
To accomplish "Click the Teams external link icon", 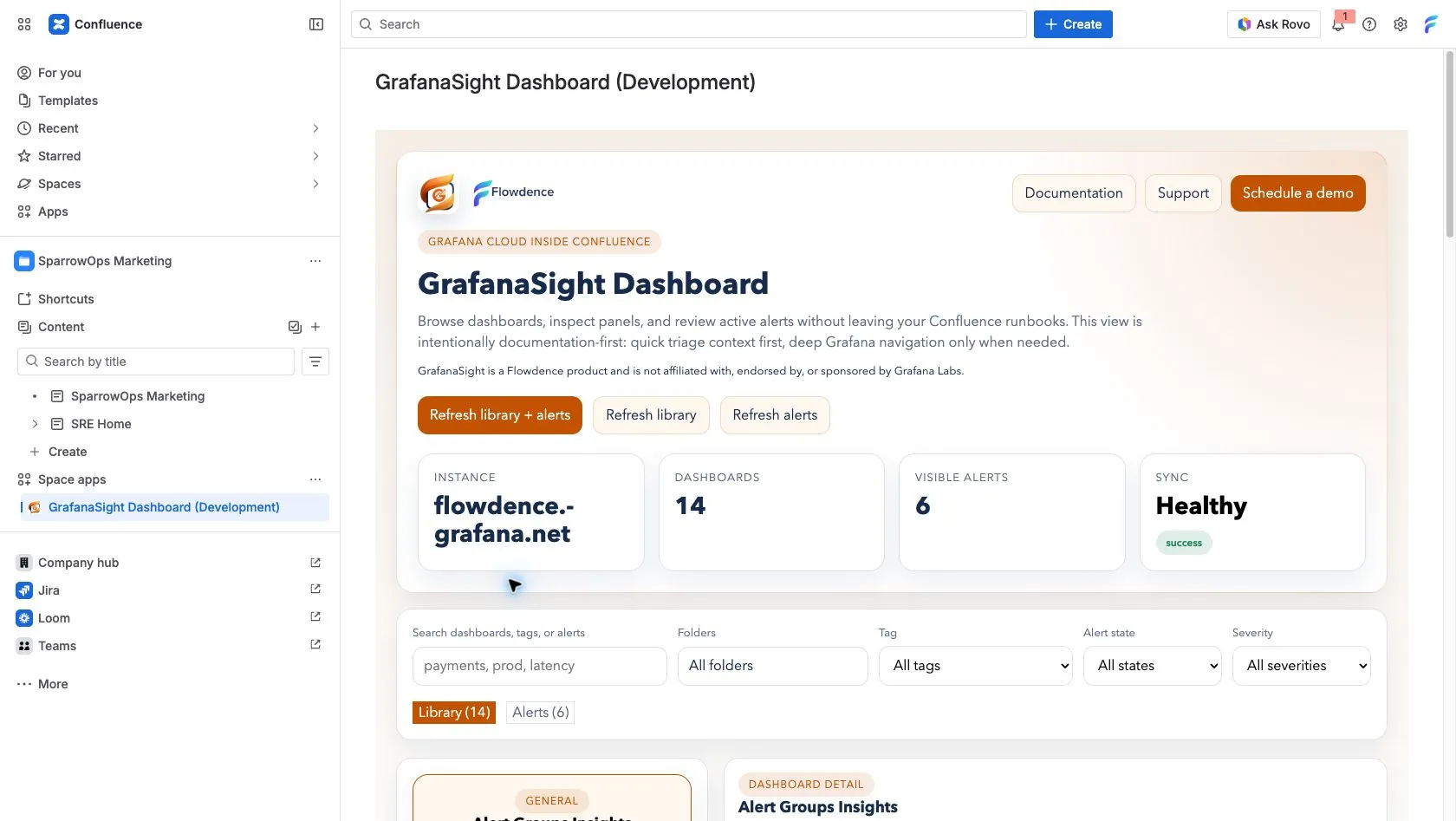I will click(x=315, y=644).
